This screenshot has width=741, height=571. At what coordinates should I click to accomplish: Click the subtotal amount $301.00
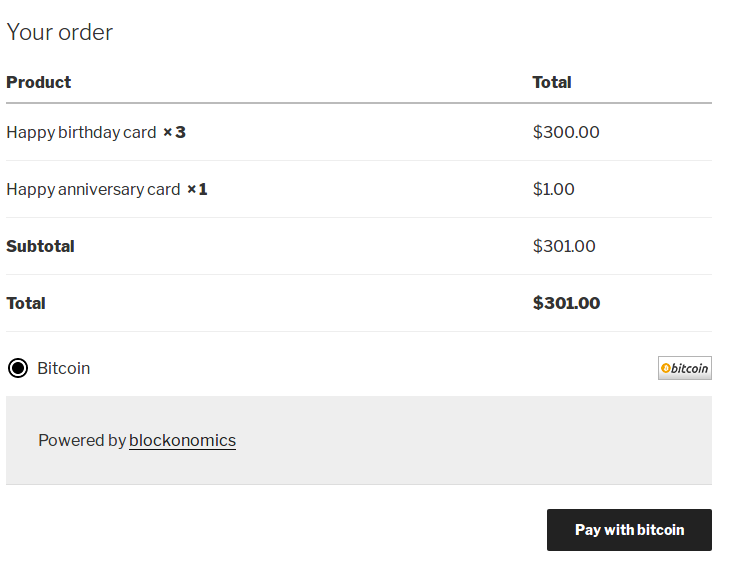pos(564,246)
